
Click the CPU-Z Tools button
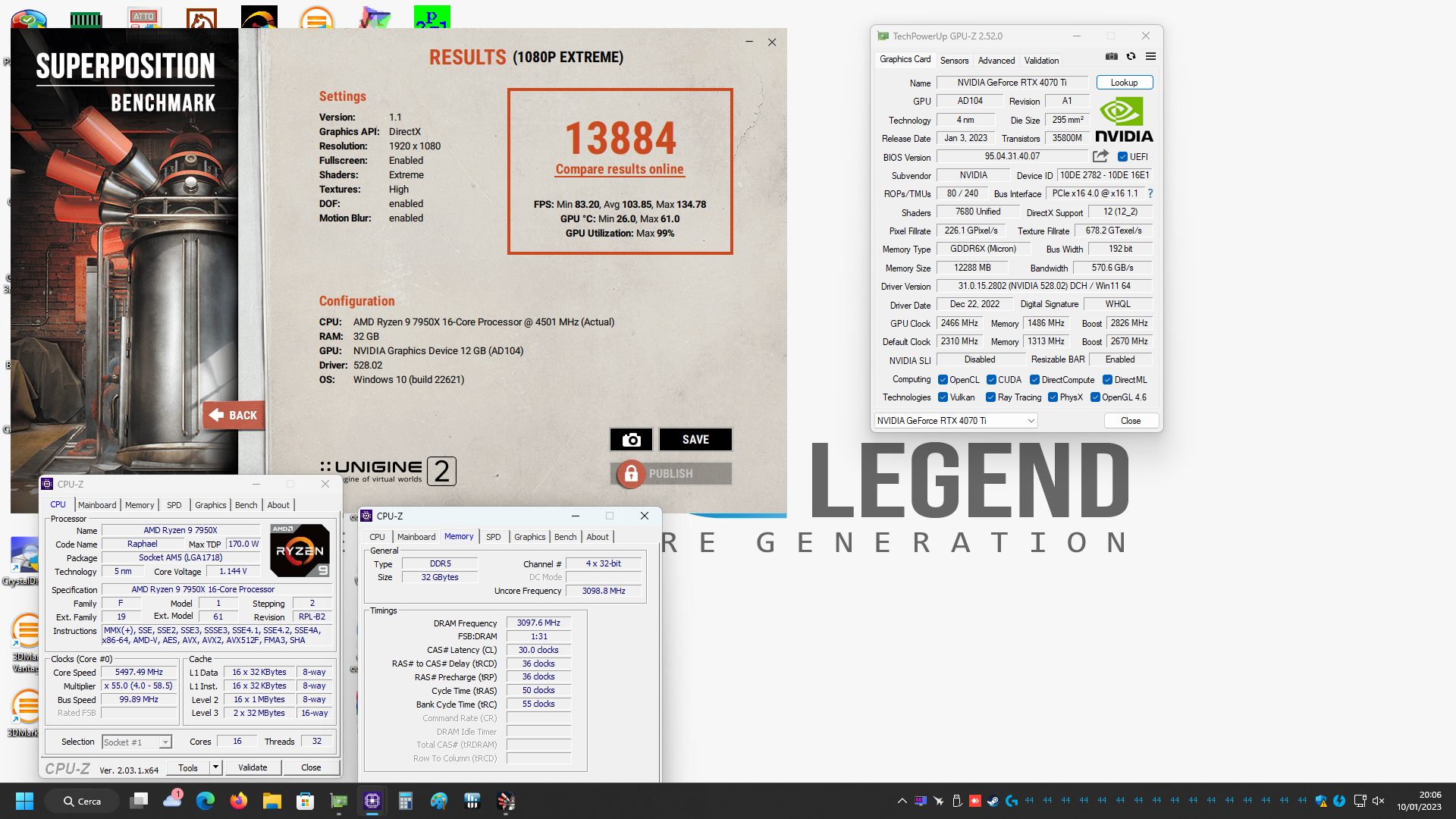pyautogui.click(x=188, y=767)
